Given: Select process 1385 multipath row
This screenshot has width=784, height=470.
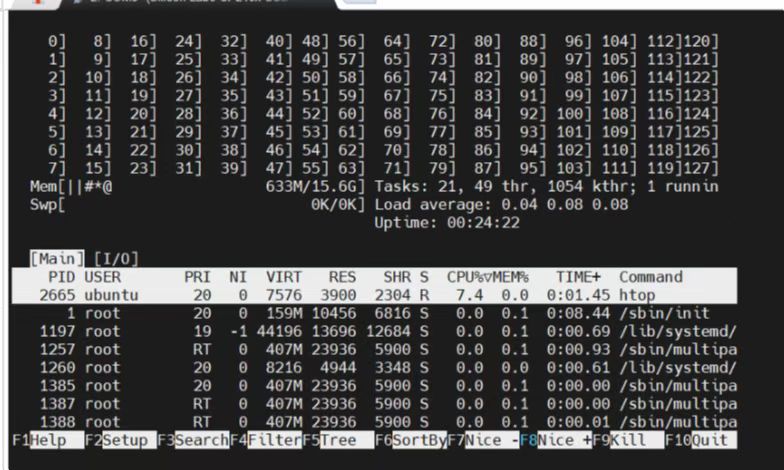Looking at the screenshot, I should tap(374, 386).
